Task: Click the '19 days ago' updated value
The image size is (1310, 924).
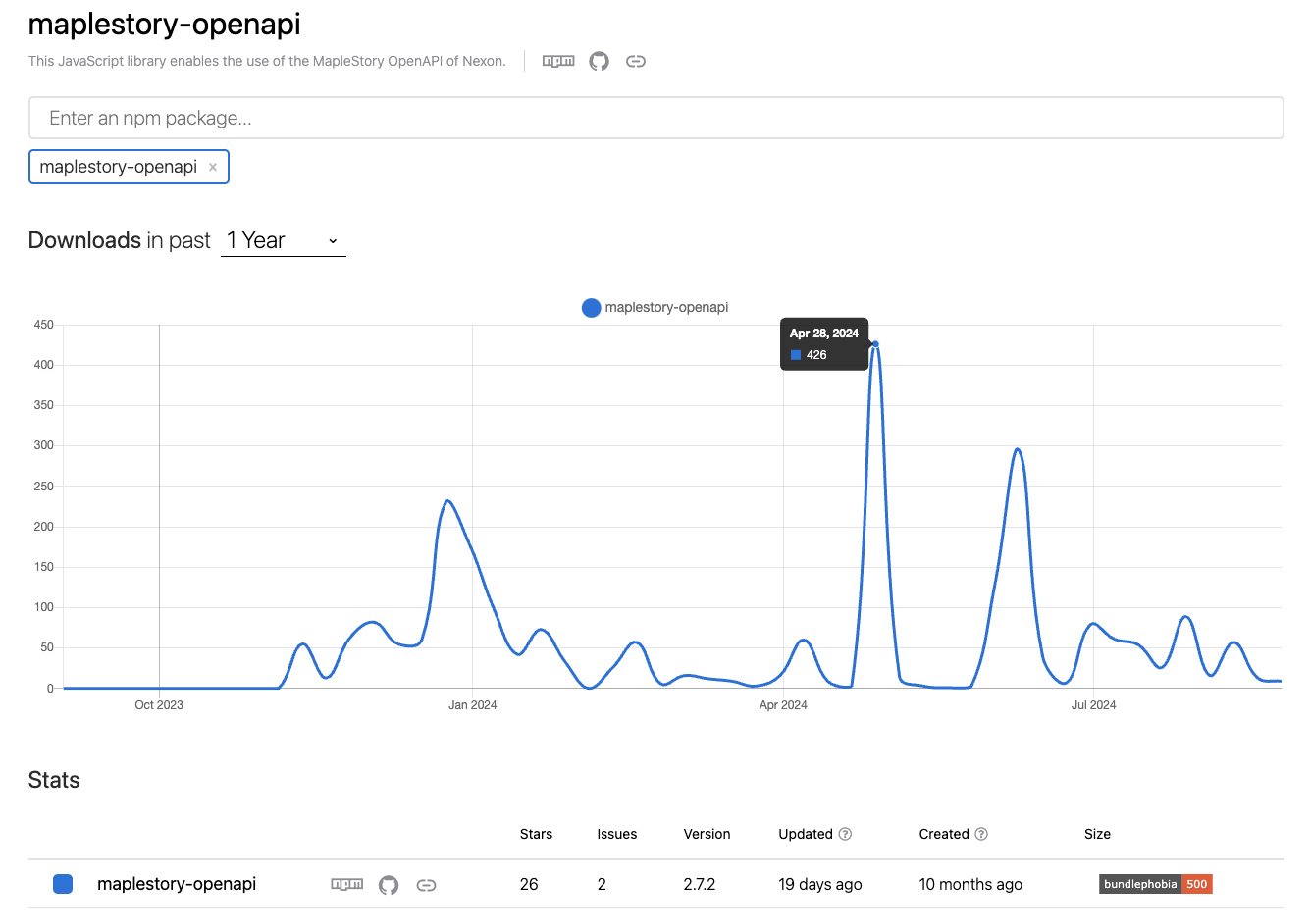Action: pyautogui.click(x=820, y=884)
